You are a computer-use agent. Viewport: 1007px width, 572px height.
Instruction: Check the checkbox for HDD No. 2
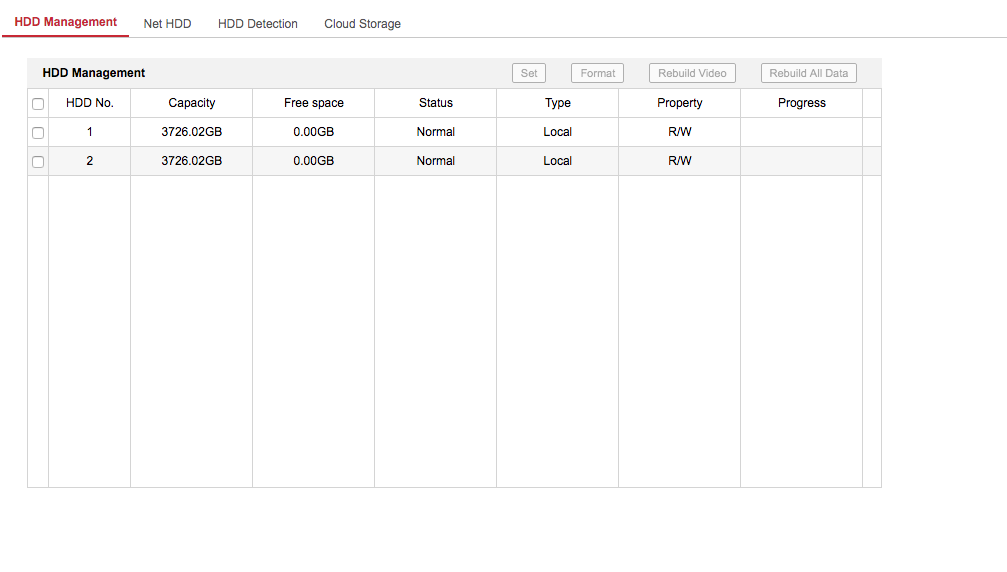(x=38, y=162)
